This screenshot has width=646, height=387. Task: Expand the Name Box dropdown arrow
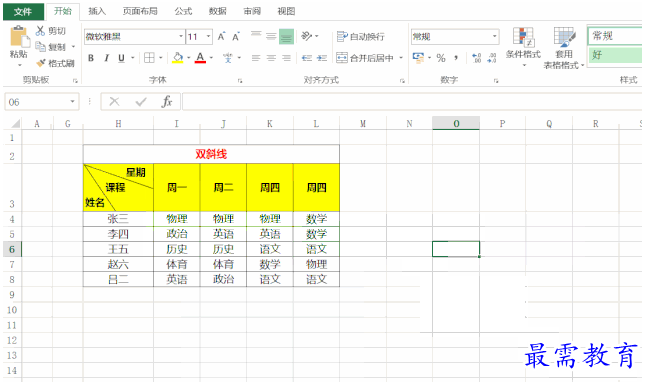point(73,101)
